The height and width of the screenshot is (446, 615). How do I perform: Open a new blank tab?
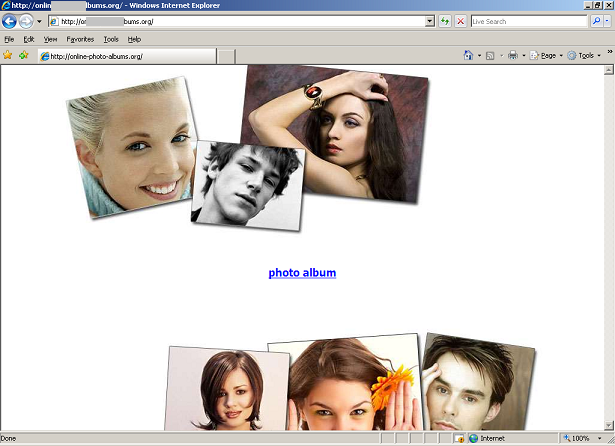(x=226, y=56)
